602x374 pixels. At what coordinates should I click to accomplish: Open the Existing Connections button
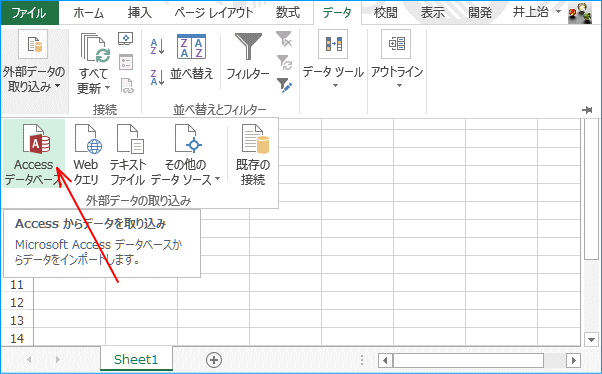coord(253,154)
